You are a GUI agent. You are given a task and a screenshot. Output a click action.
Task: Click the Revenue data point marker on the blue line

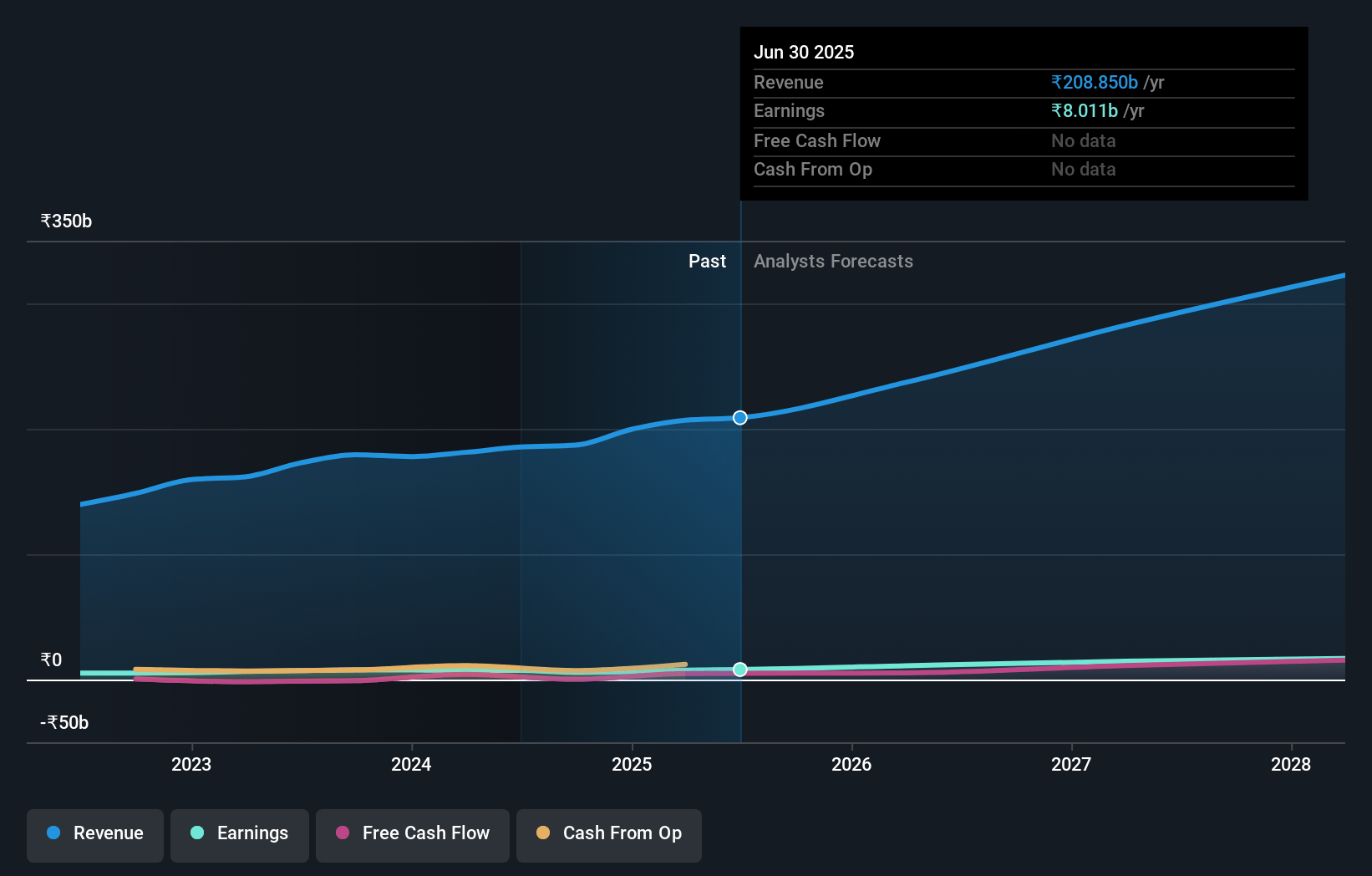pos(740,418)
